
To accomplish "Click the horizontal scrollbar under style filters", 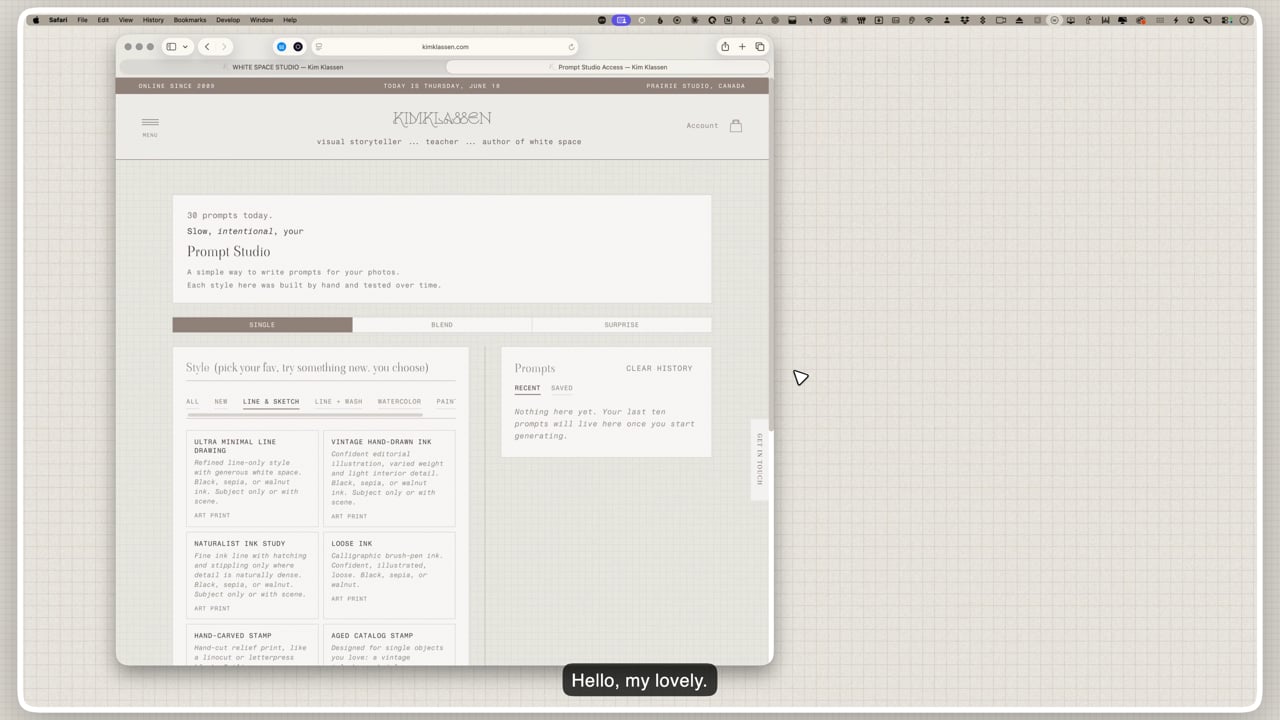I will pos(305,414).
